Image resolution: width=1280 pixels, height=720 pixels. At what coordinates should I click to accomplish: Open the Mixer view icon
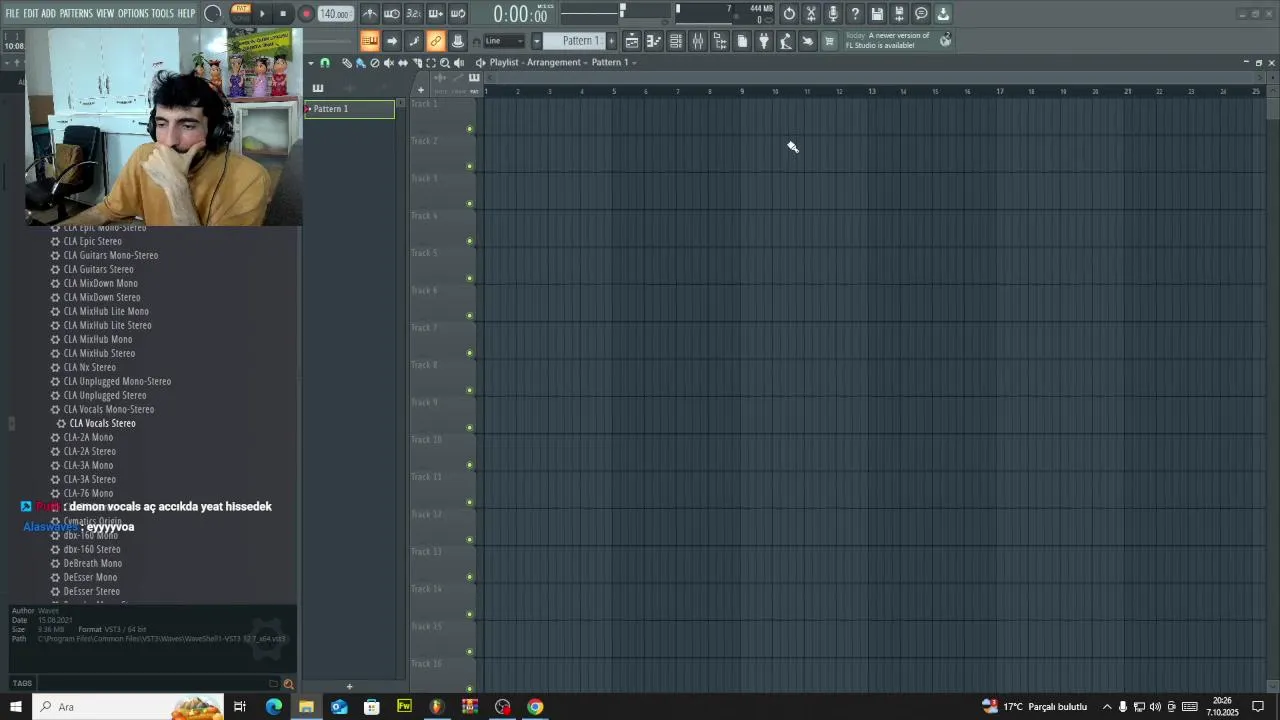698,41
